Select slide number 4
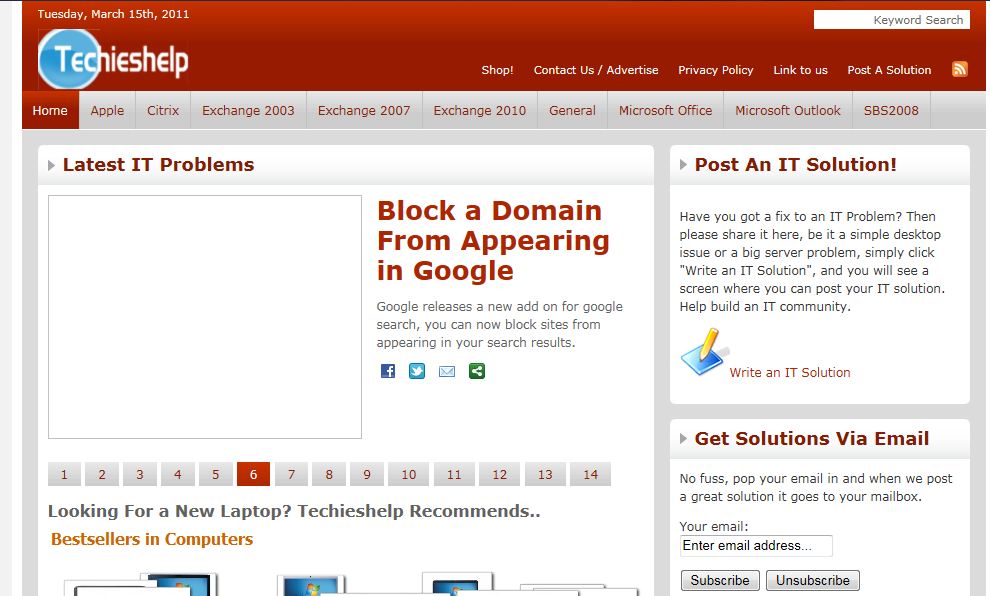The height and width of the screenshot is (596, 990). click(x=177, y=474)
